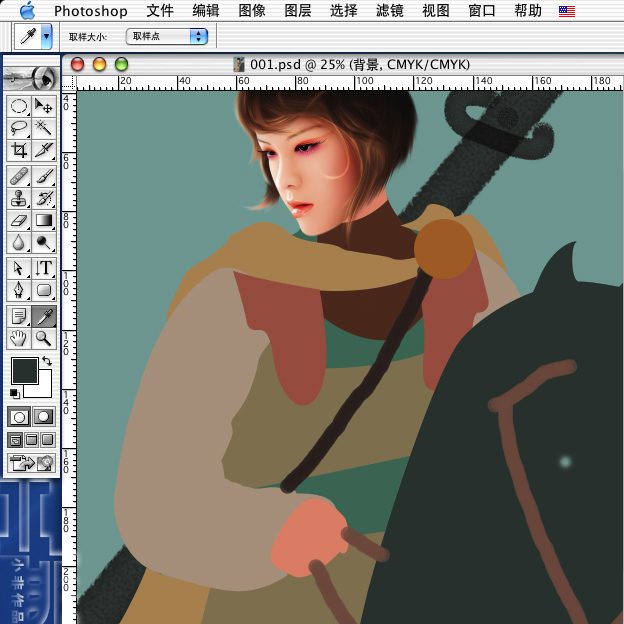Select the Magic Wand tool

(43, 128)
